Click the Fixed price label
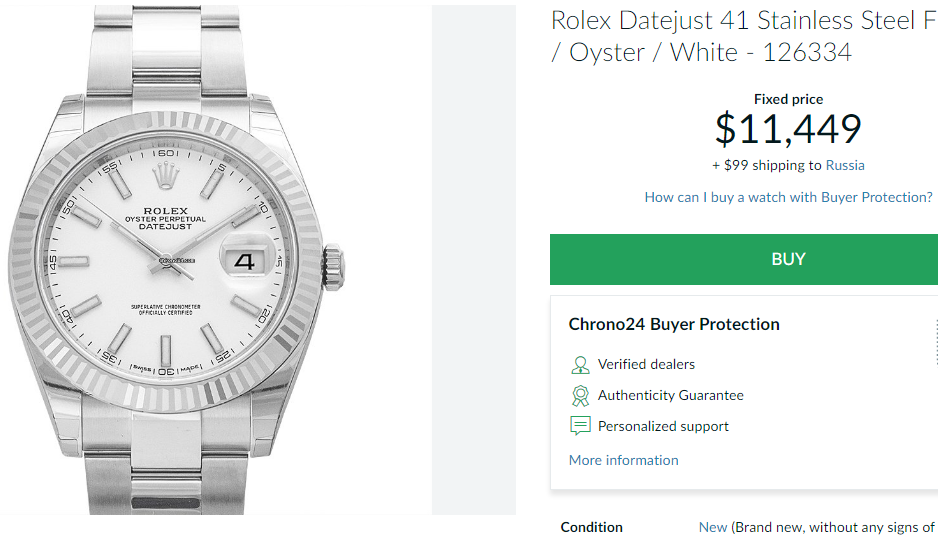 (788, 99)
